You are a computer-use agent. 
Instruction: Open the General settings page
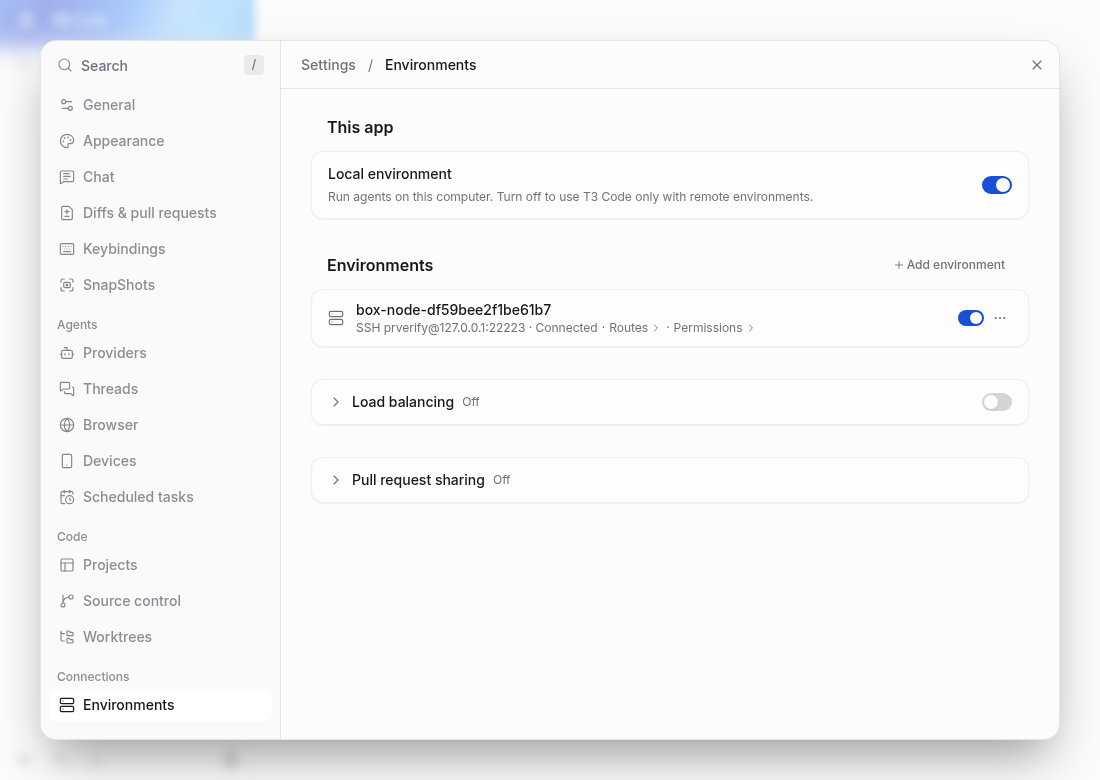pyautogui.click(x=160, y=105)
